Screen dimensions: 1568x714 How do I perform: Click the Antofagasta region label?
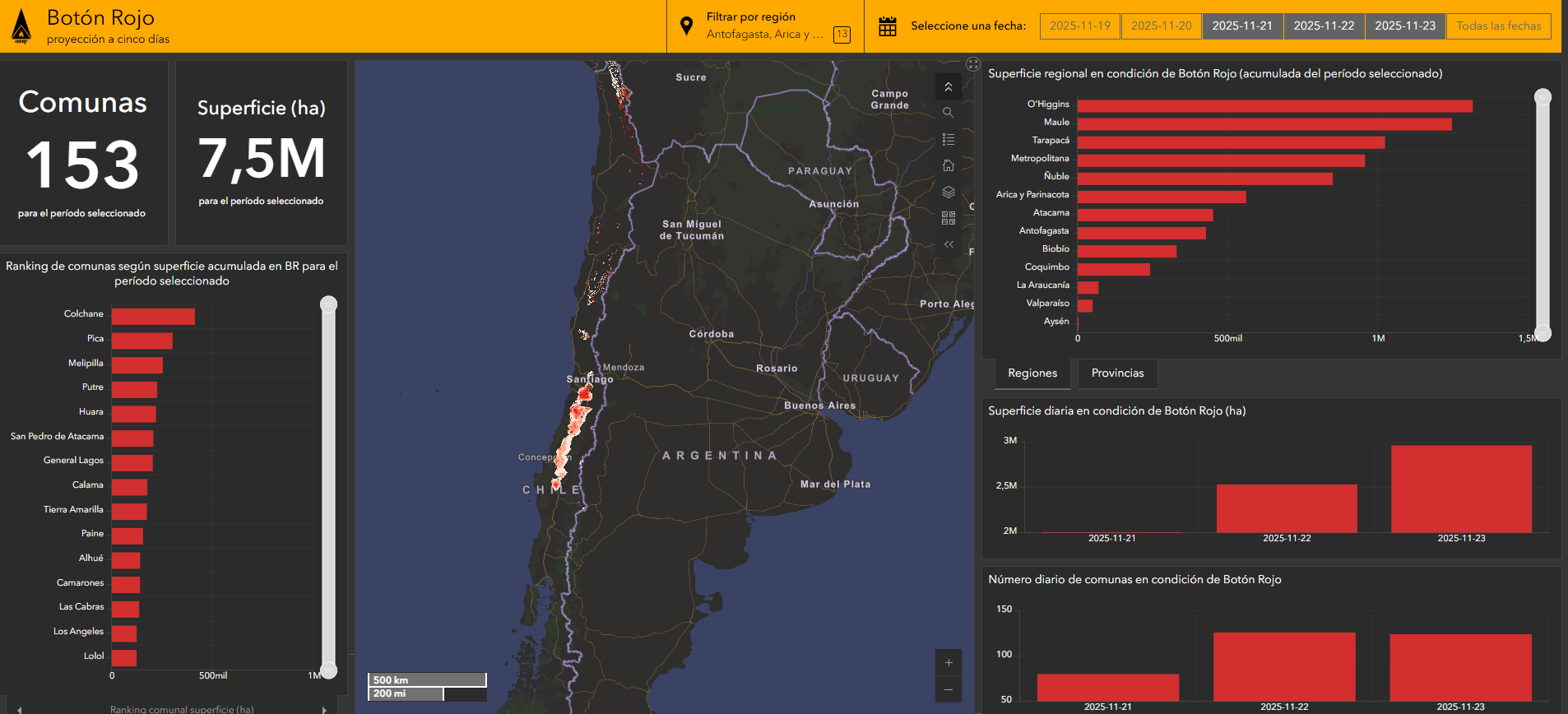point(1044,230)
